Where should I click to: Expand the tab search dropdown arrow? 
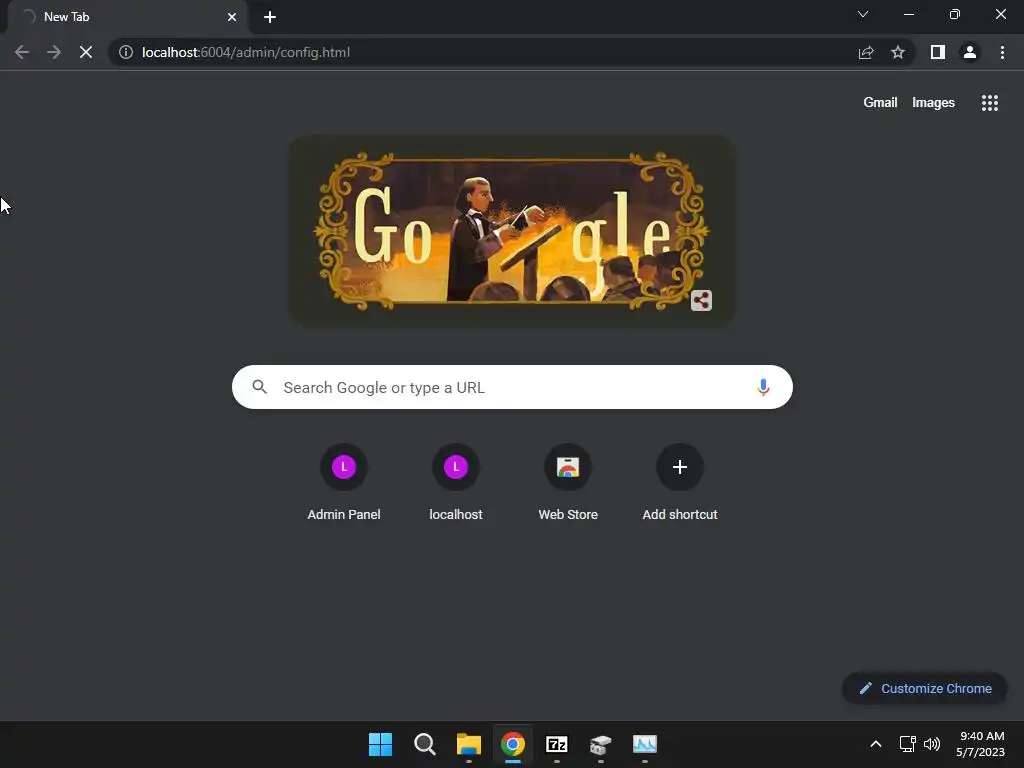[x=863, y=14]
